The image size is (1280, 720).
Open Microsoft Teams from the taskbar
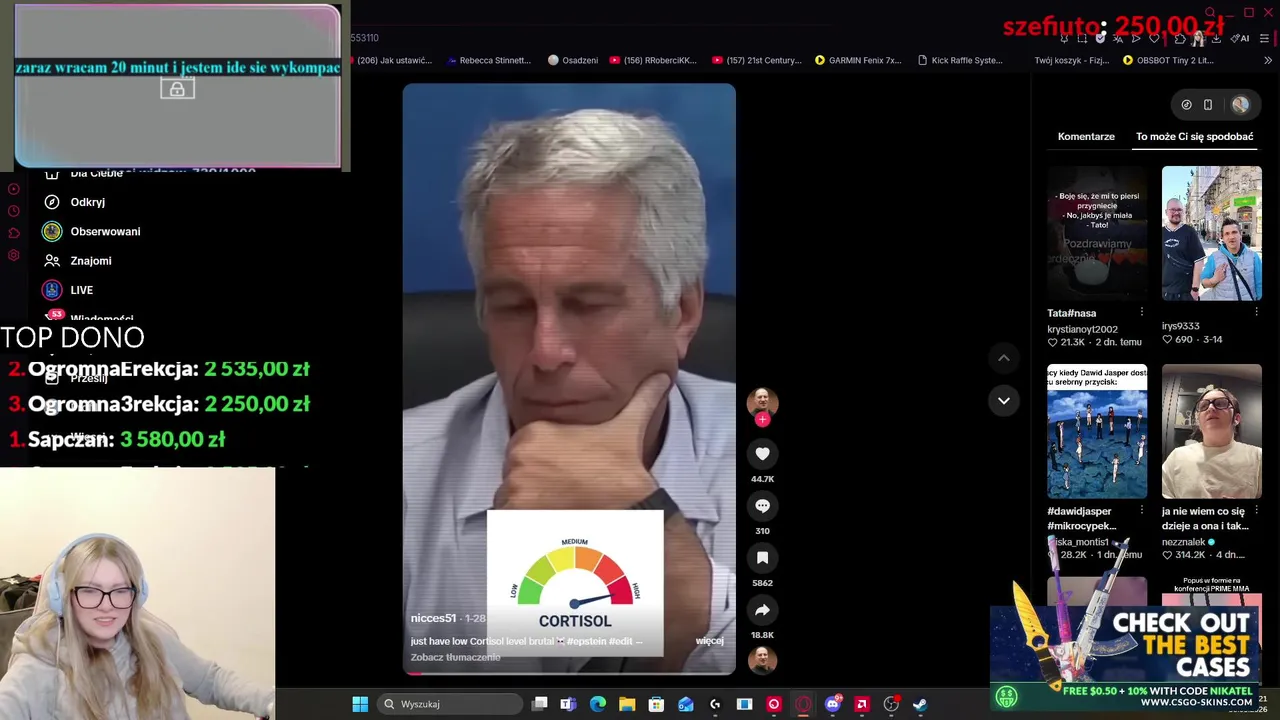pos(568,704)
